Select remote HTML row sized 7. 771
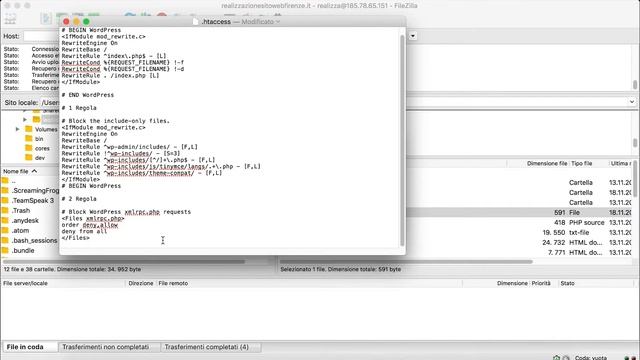This screenshot has width=640, height=360. pos(519,252)
